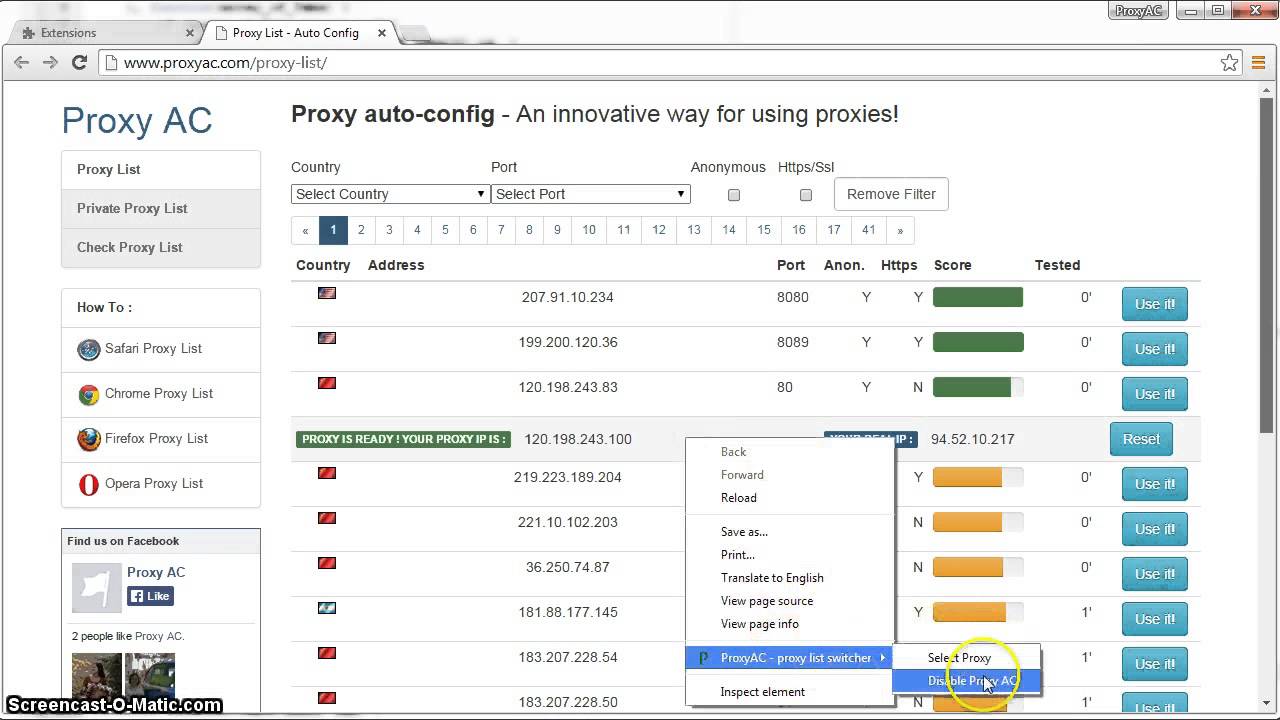
Task: Click Use it! for proxy 207.91.10.234
Action: [1155, 304]
